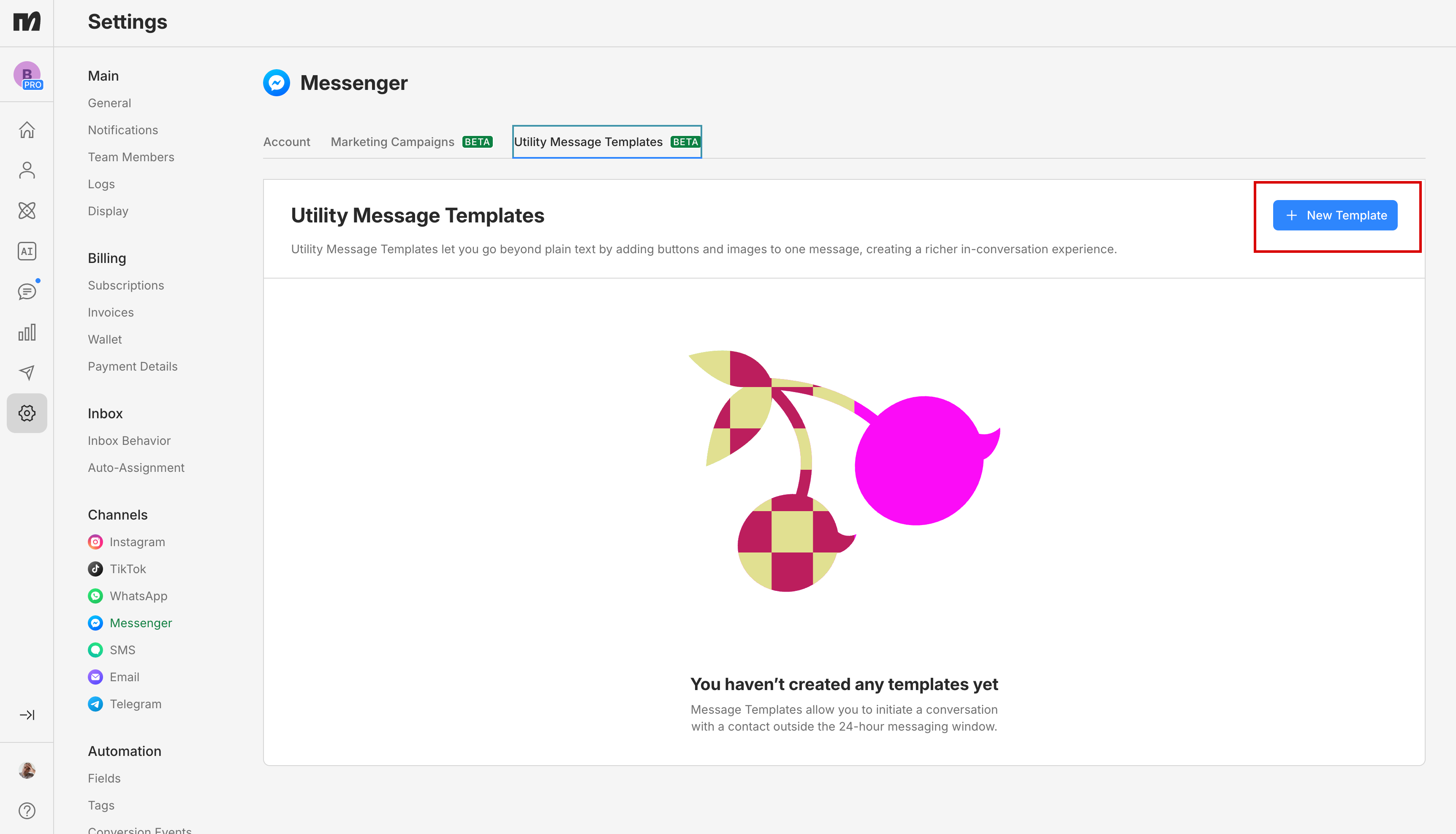
Task: Select the Settings gear icon
Action: 26,413
